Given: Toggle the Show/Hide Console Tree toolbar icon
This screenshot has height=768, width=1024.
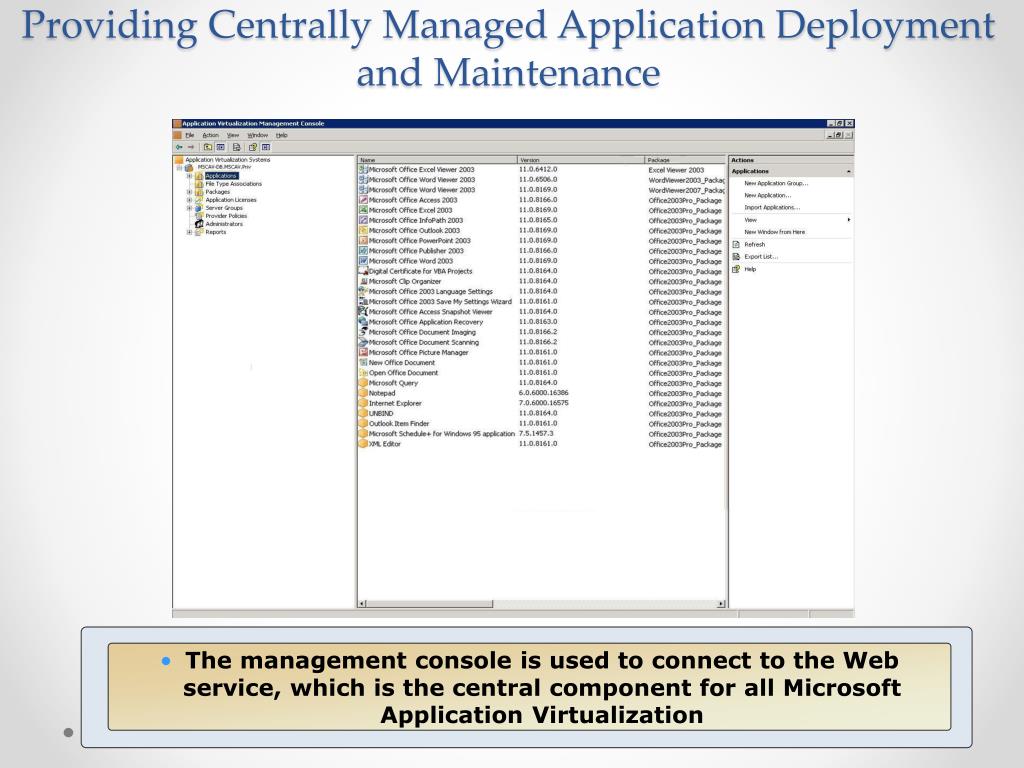Looking at the screenshot, I should click(x=221, y=148).
